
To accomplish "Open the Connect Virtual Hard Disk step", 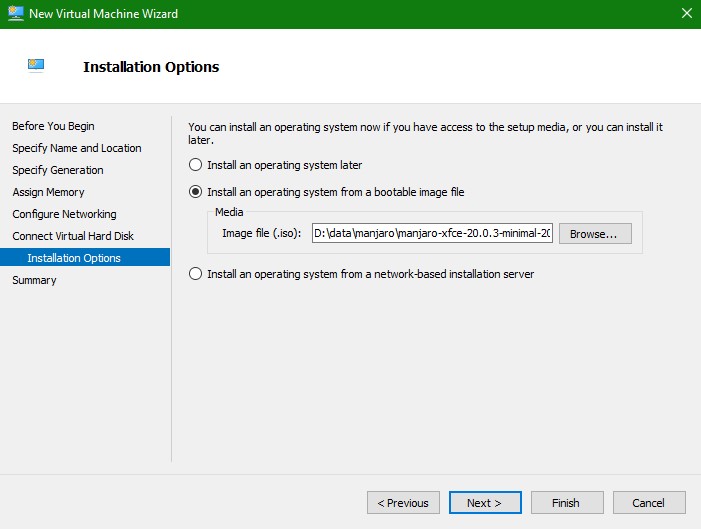I will coord(72,236).
